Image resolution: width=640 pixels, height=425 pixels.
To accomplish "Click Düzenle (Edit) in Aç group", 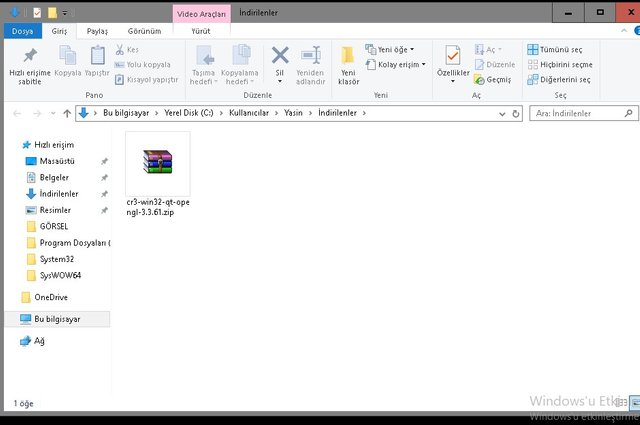I will click(x=495, y=65).
